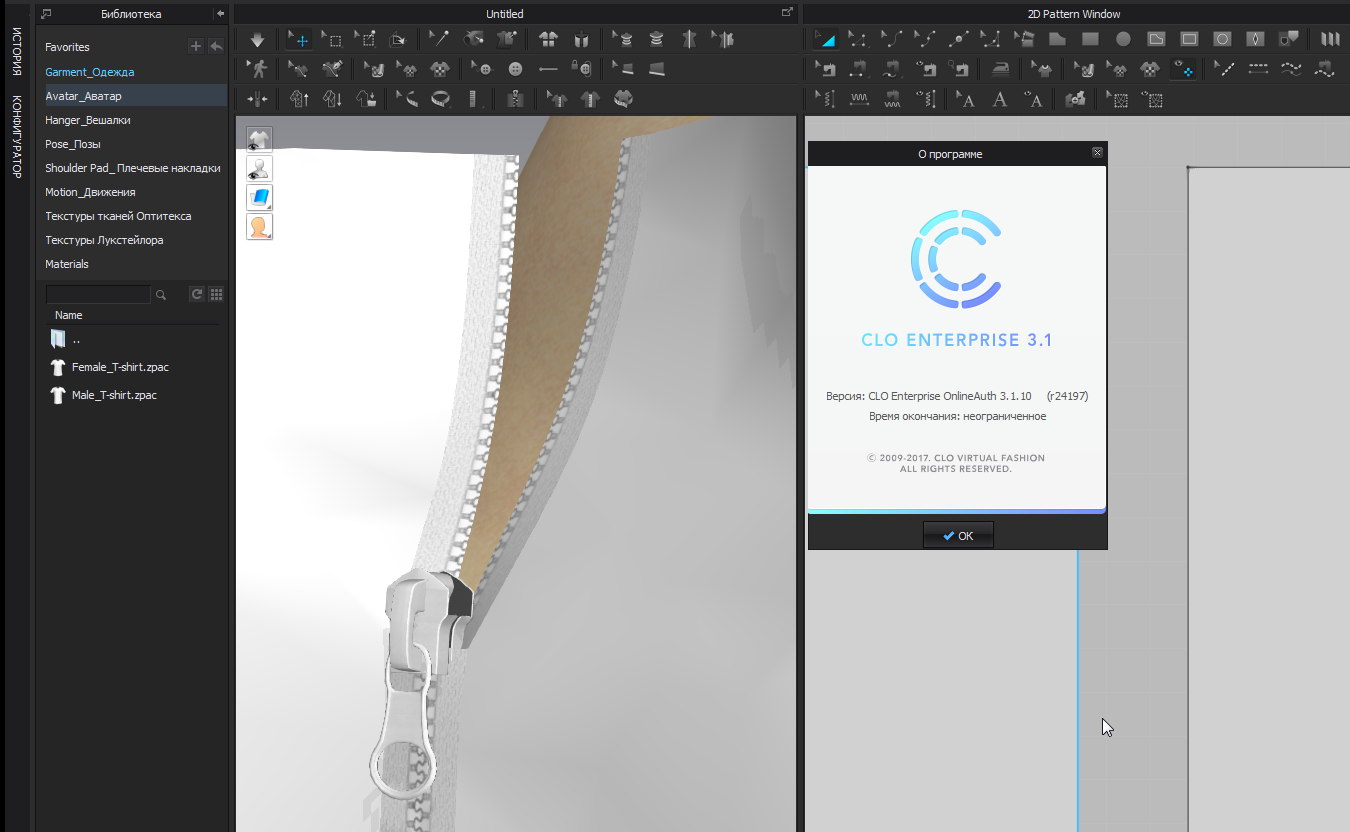Click the library search input field

[x=98, y=295]
